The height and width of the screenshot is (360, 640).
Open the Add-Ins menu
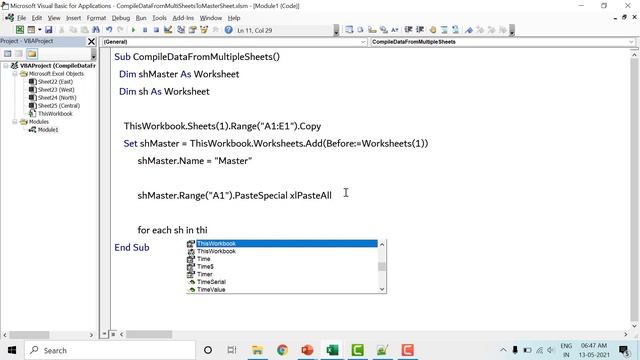183,18
